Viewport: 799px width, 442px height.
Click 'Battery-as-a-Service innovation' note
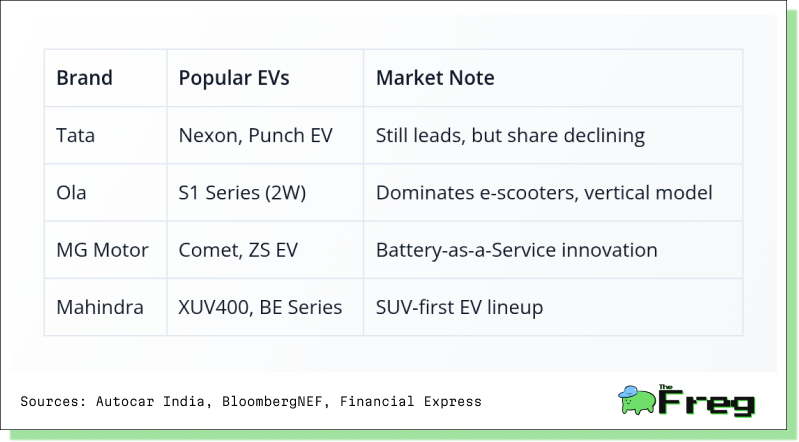[x=516, y=250]
